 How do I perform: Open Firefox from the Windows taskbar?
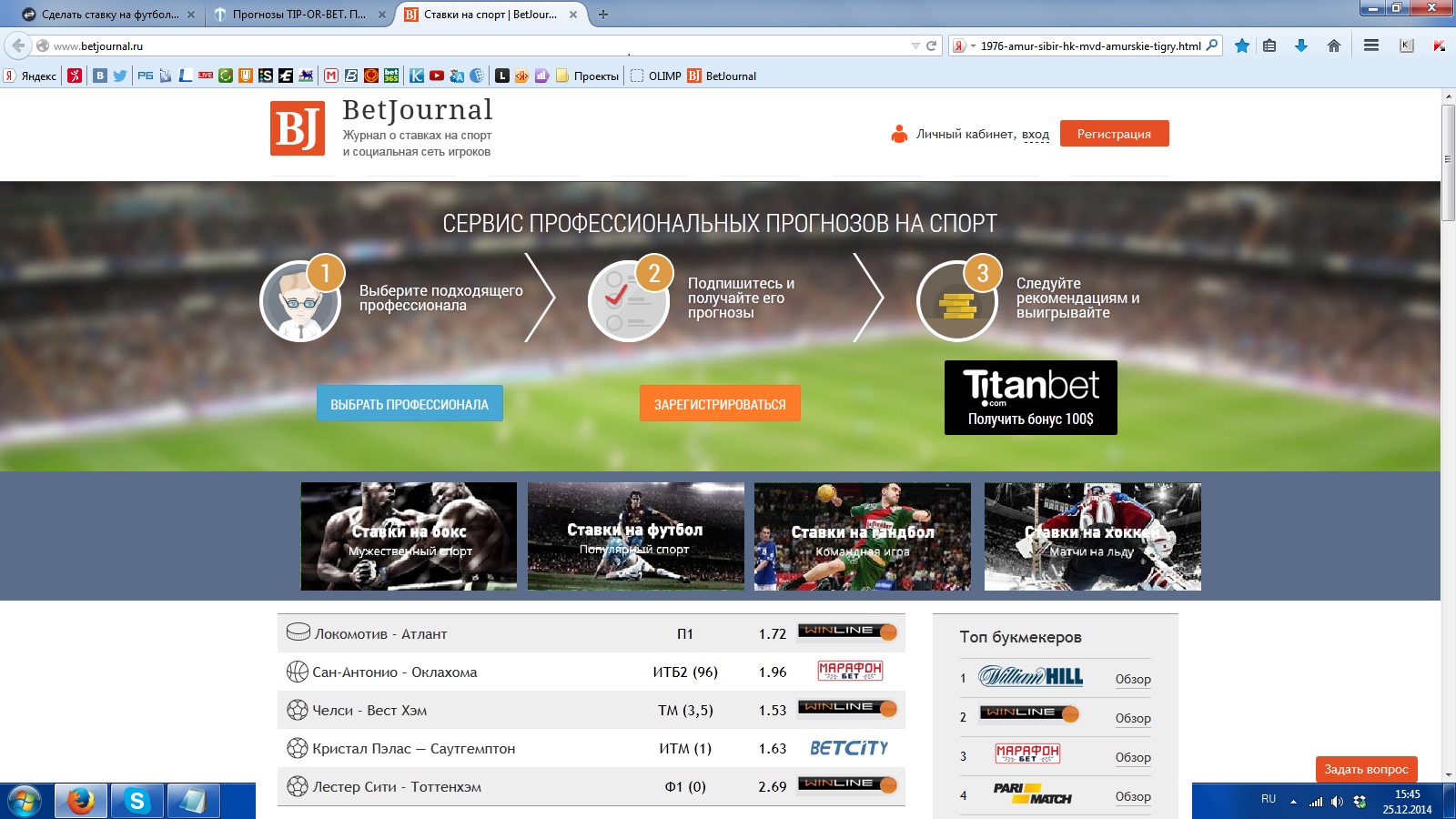(81, 801)
